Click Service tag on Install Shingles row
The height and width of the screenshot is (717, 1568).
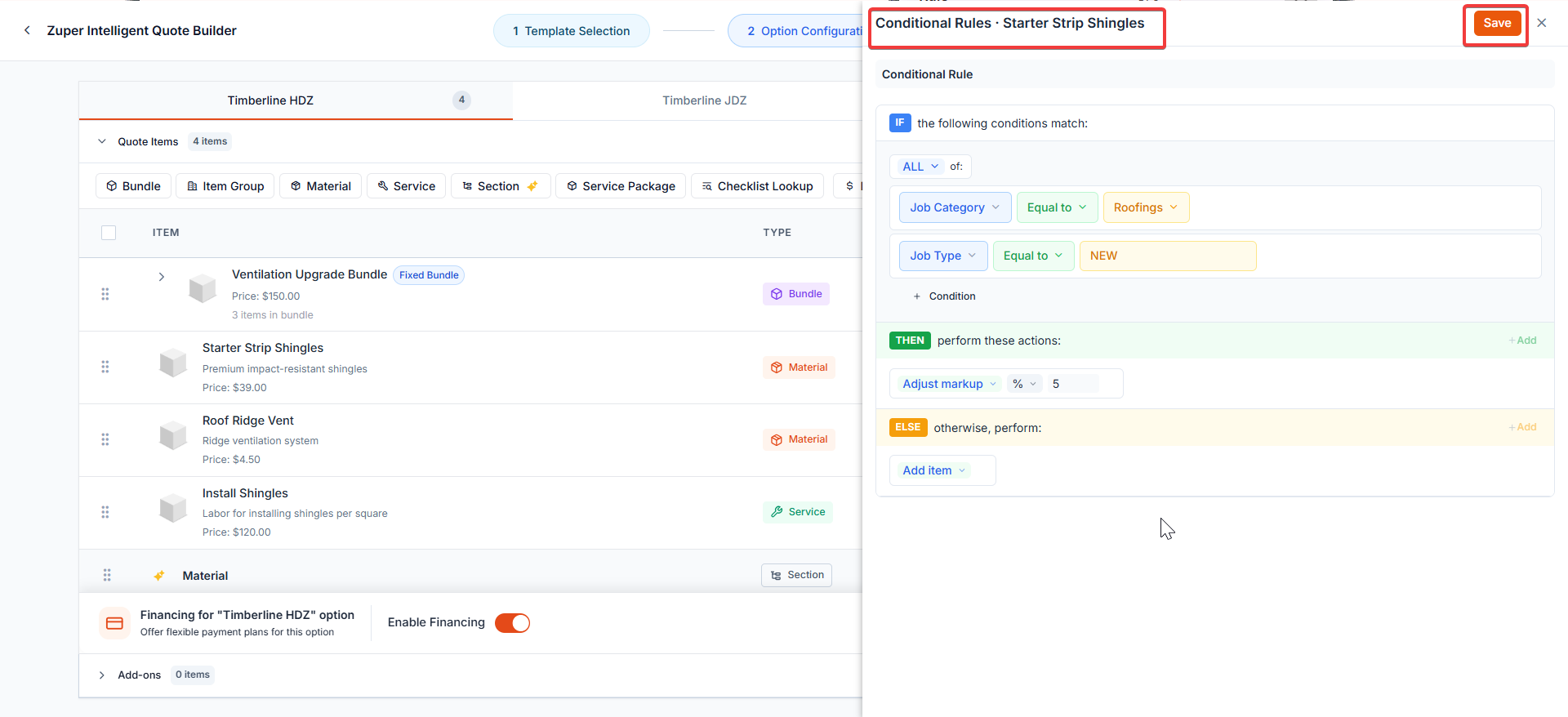point(798,512)
